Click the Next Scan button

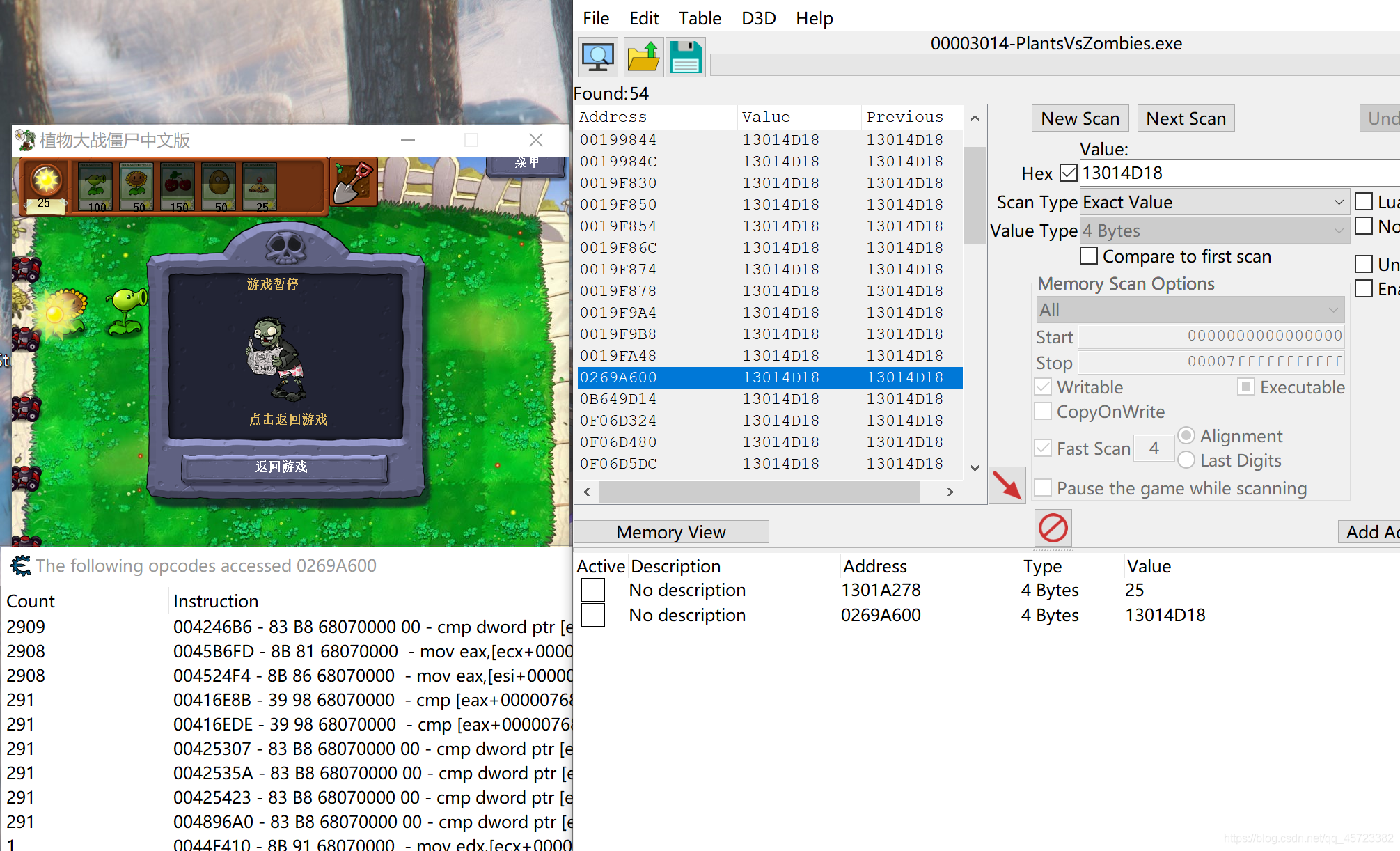coord(1186,118)
